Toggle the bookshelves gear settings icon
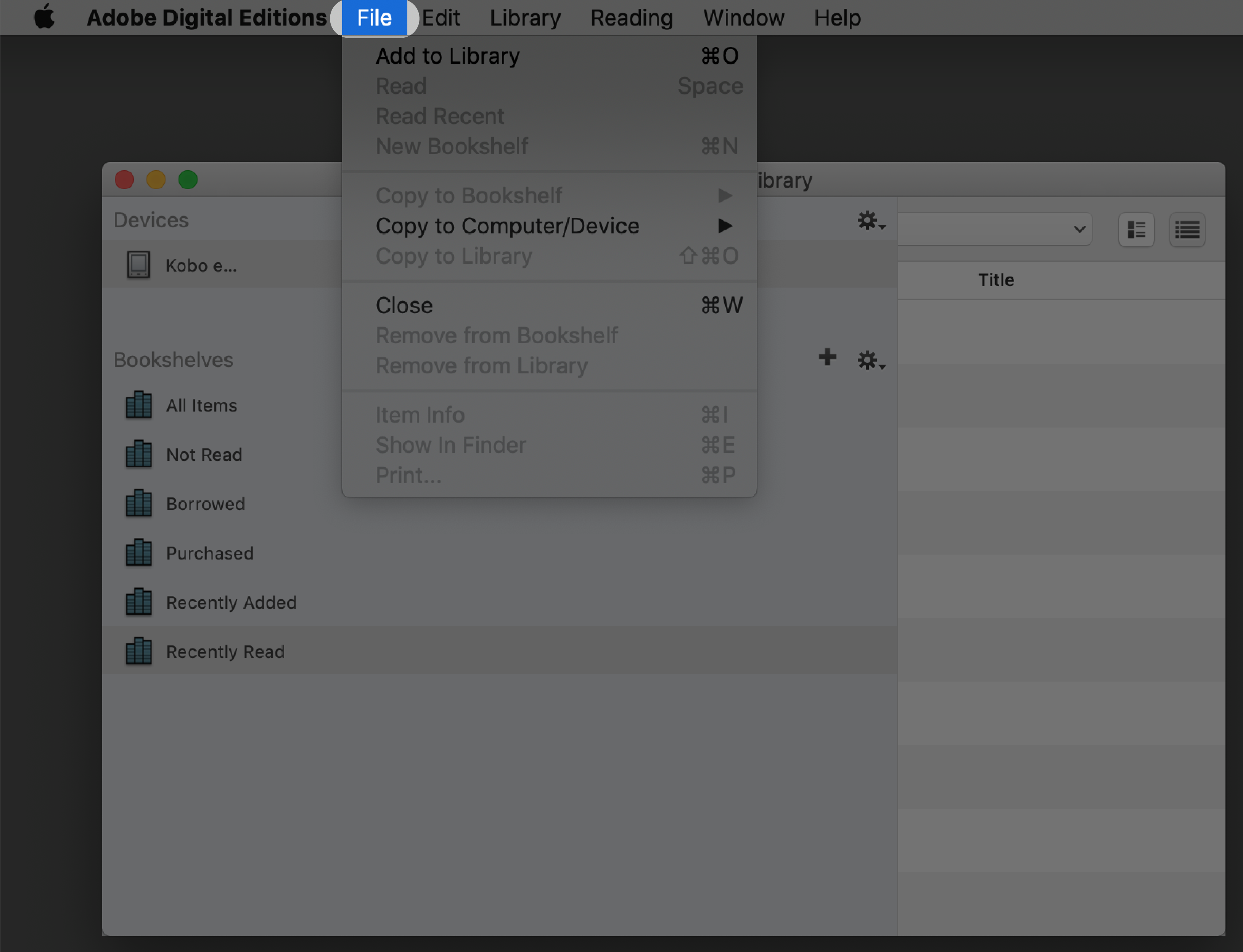1243x952 pixels. click(x=868, y=359)
